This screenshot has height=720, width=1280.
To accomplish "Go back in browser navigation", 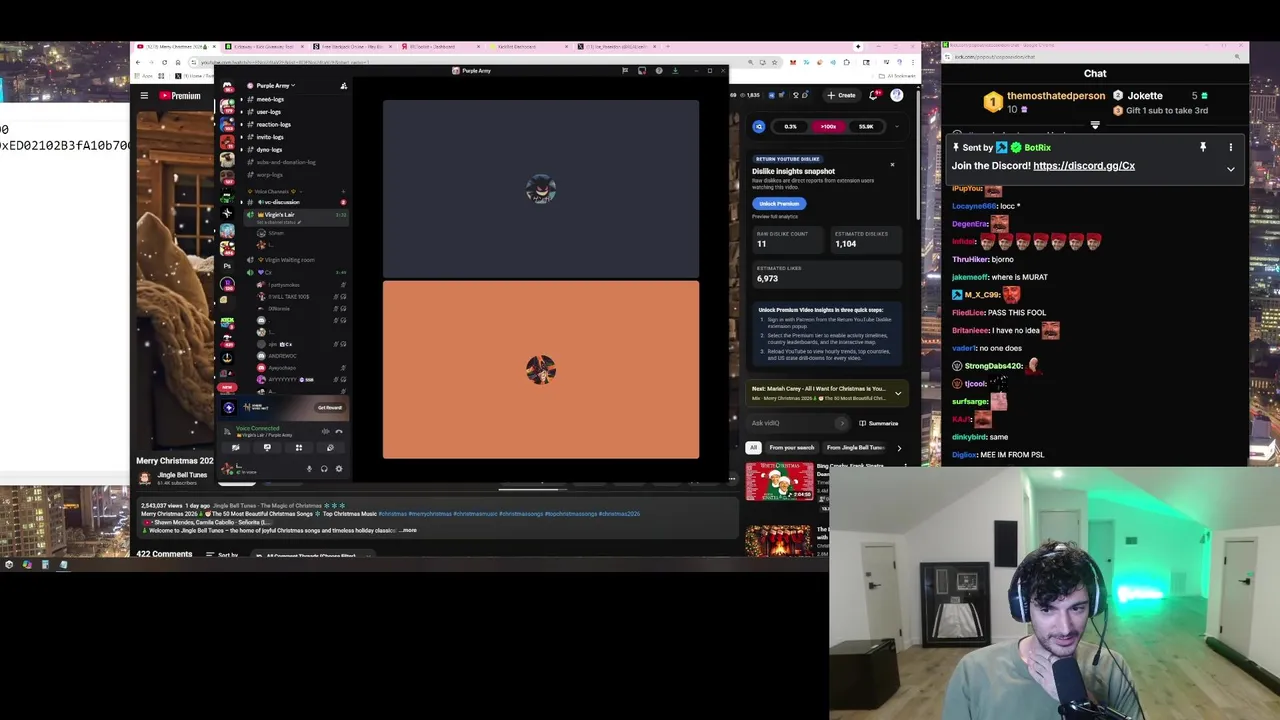I will coord(139,62).
